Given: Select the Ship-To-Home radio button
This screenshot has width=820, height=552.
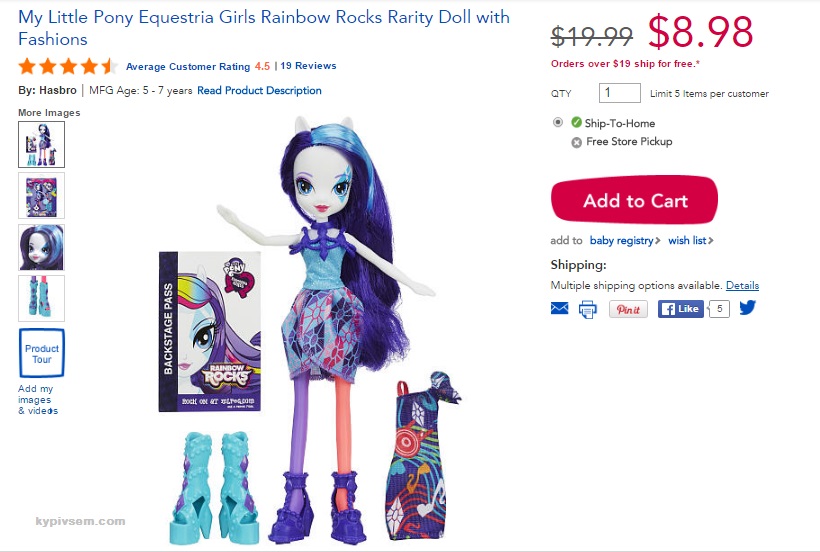Looking at the screenshot, I should point(558,122).
